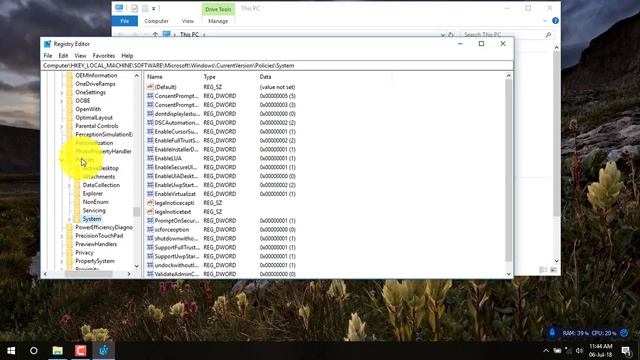Expand the System key
The height and width of the screenshot is (360, 640).
pos(69,219)
